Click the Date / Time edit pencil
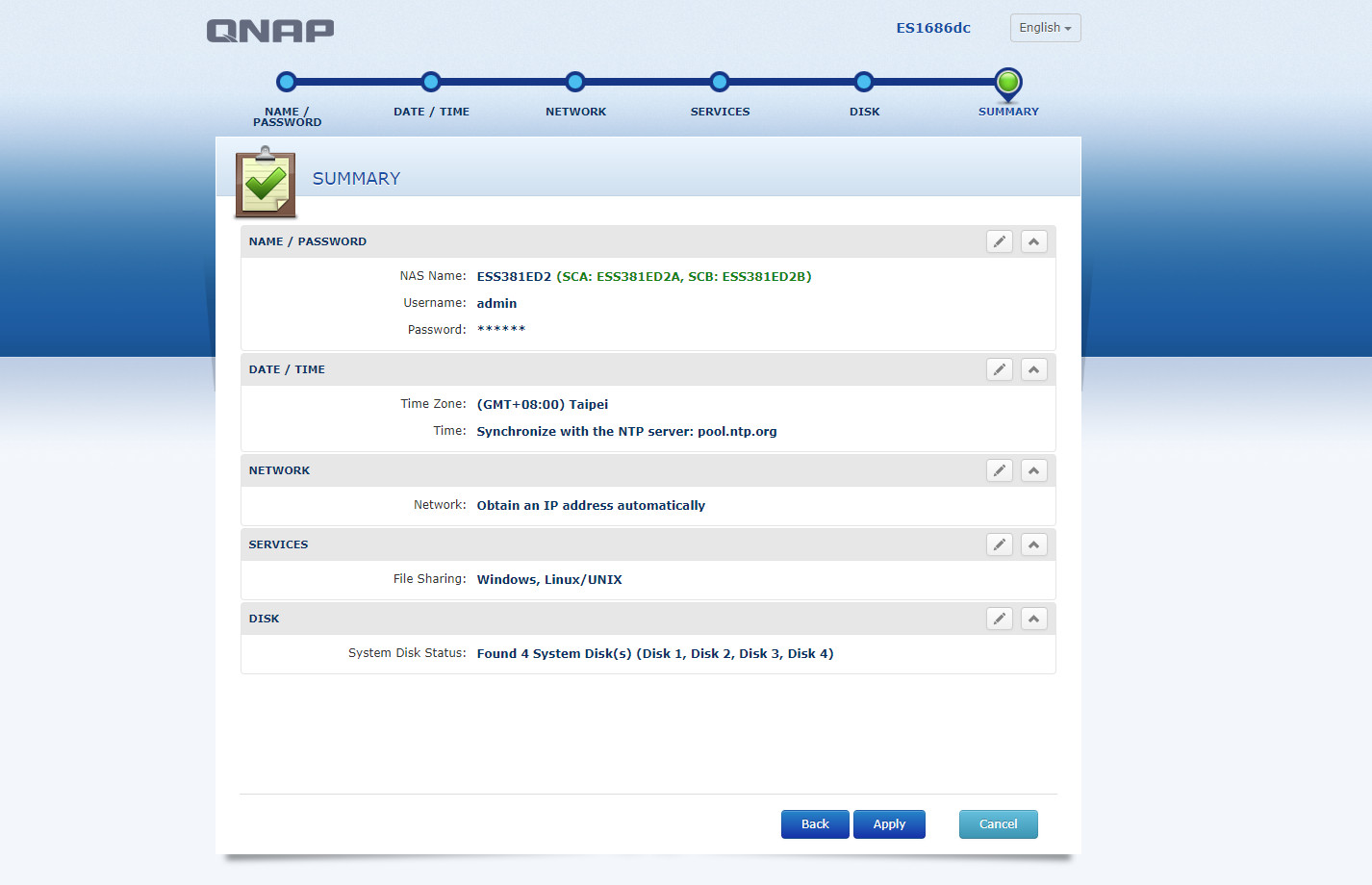 [x=1000, y=369]
